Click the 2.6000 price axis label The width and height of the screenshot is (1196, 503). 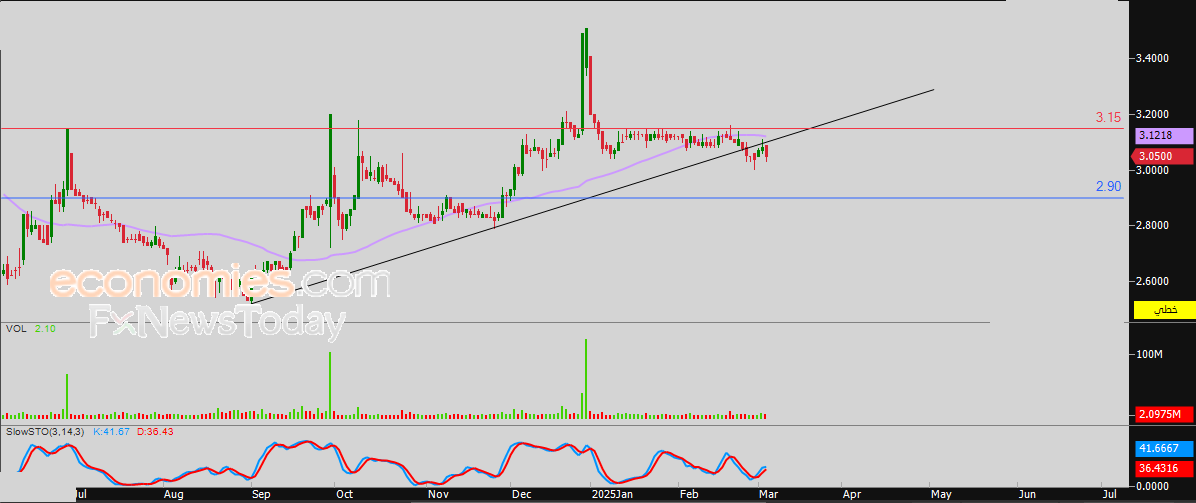click(1154, 282)
